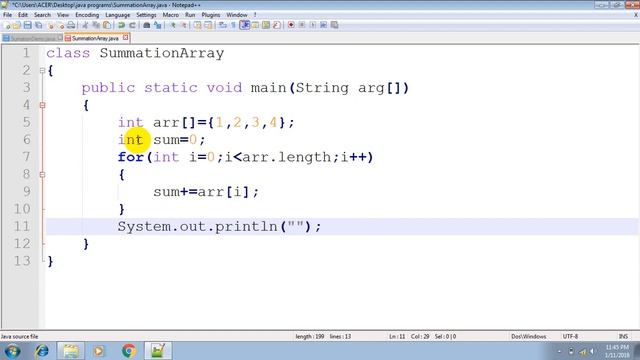Click the Zoom In toolbar icon

pos(173,25)
